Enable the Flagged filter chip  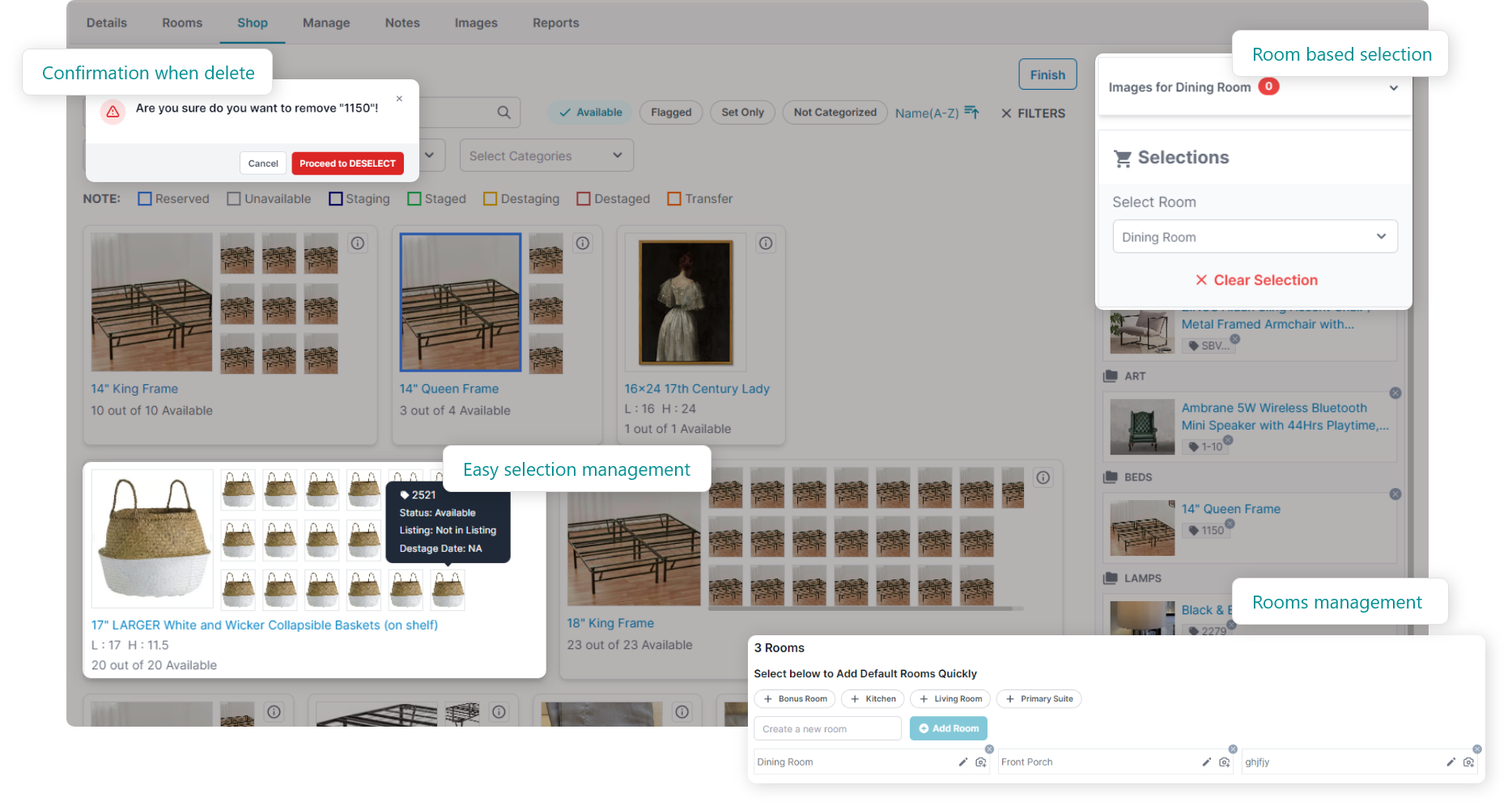coord(671,112)
